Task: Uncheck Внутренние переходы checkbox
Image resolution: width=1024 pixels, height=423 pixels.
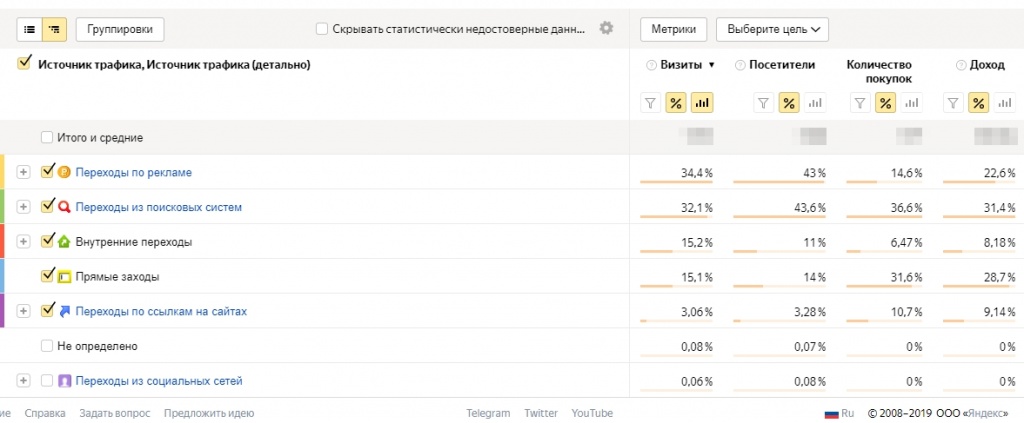Action: coord(47,241)
